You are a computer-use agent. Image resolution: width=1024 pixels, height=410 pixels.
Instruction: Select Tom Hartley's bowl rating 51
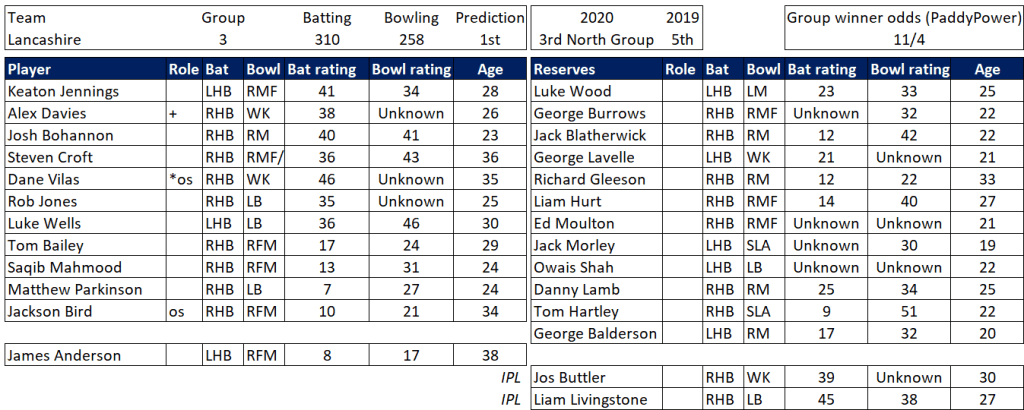pos(906,312)
